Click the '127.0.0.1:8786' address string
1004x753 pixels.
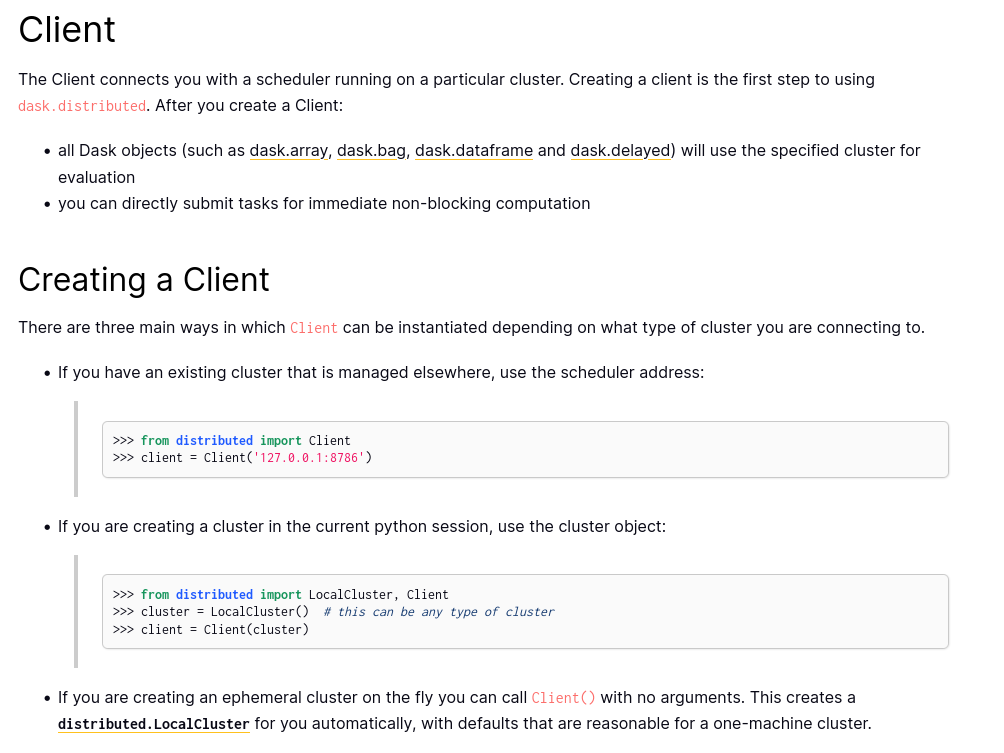[309, 458]
